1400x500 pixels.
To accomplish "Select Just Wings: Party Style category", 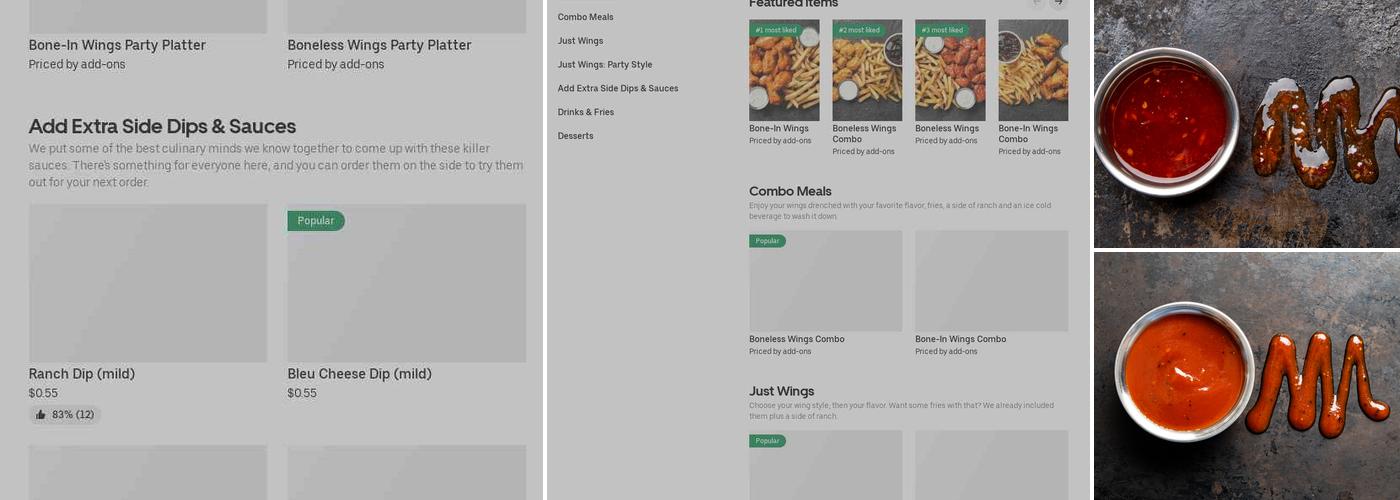I will (605, 65).
